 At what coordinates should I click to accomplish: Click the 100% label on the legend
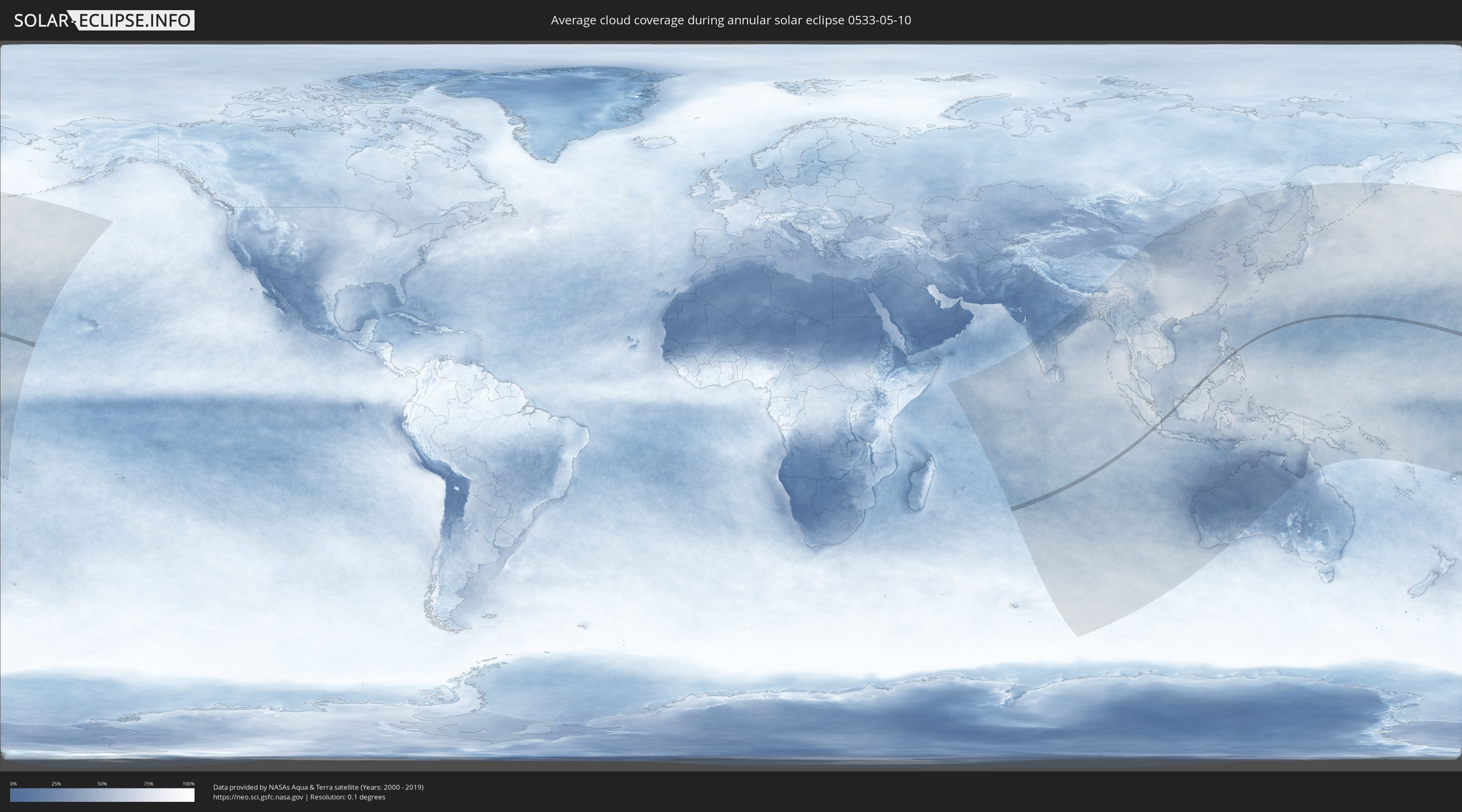pyautogui.click(x=188, y=784)
